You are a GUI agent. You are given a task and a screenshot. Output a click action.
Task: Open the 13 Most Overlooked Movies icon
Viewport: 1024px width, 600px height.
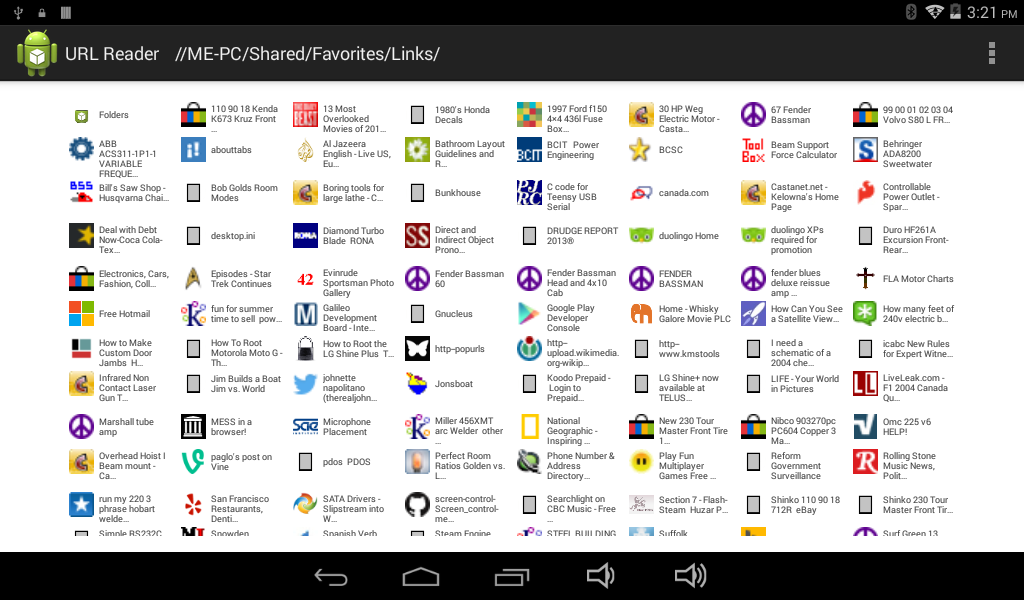305,114
